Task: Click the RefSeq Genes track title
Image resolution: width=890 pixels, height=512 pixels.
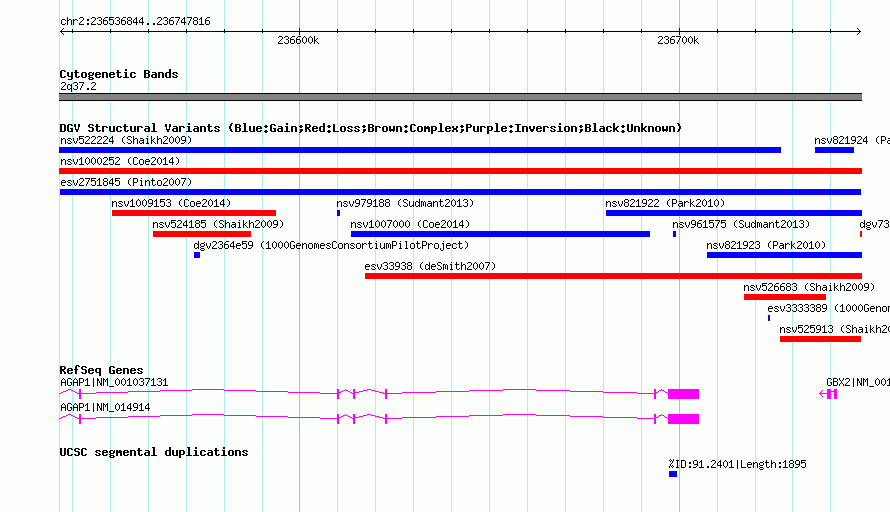Action: click(x=101, y=370)
